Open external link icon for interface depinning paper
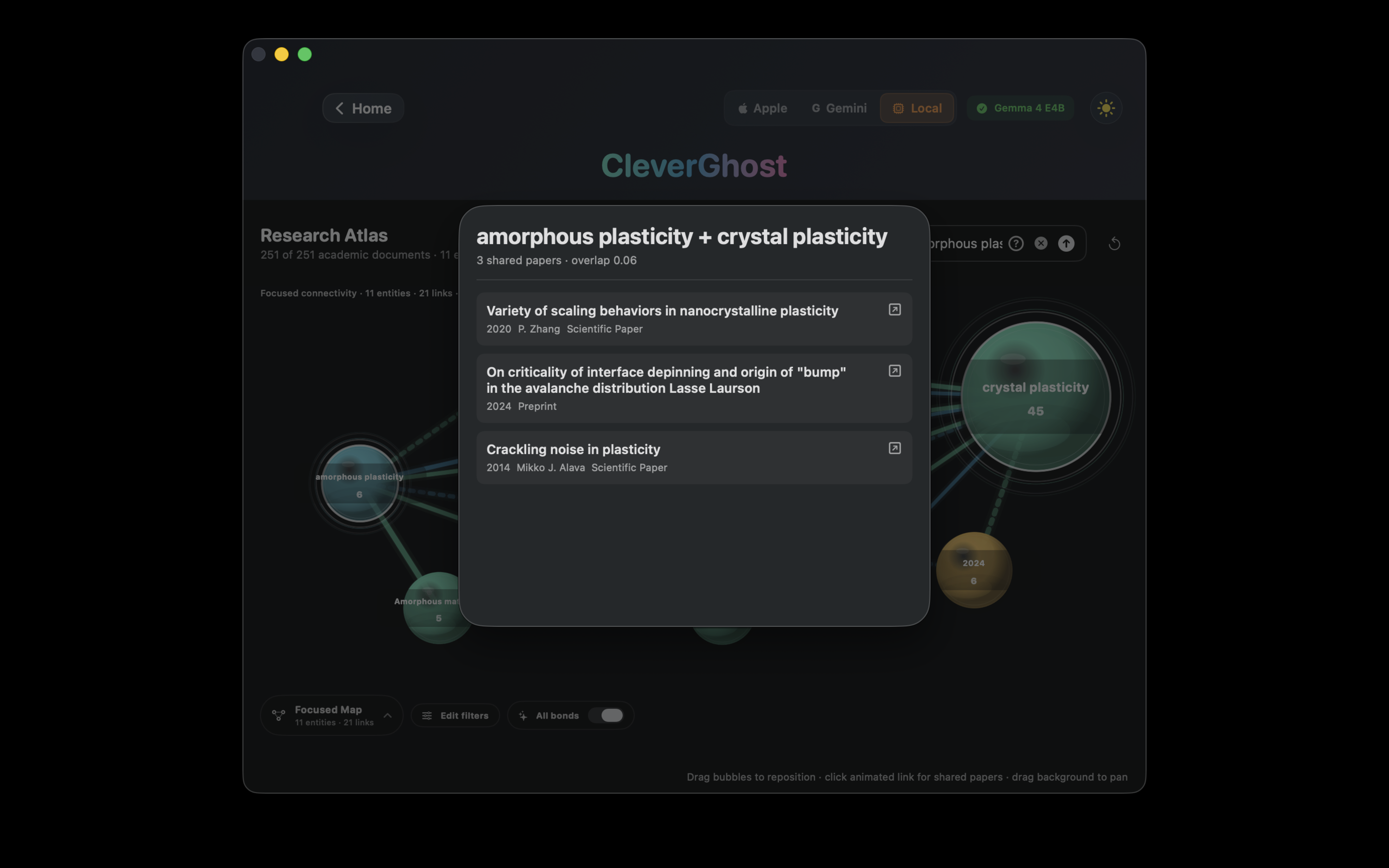The height and width of the screenshot is (868, 1389). pyautogui.click(x=894, y=371)
